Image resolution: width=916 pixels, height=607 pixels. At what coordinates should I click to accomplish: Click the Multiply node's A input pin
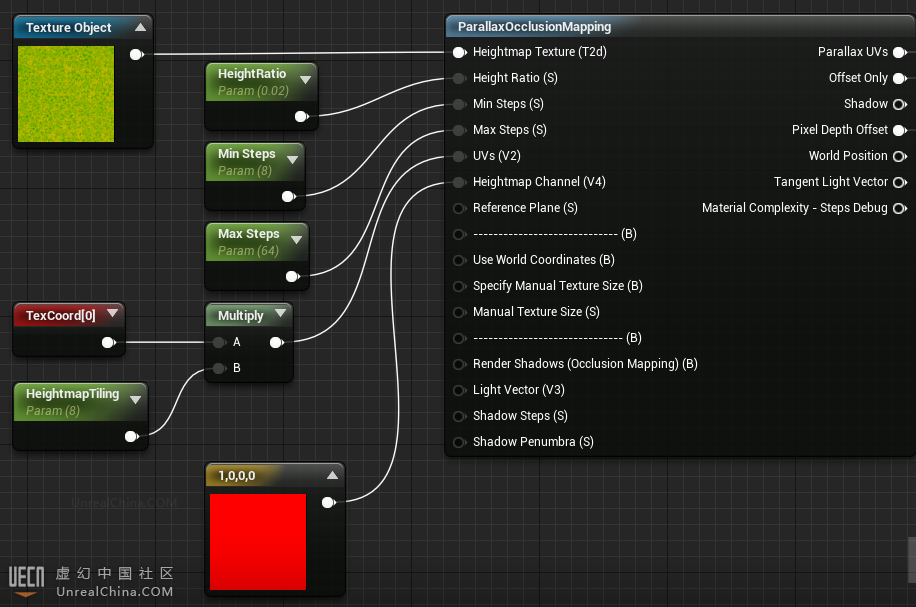tap(219, 342)
